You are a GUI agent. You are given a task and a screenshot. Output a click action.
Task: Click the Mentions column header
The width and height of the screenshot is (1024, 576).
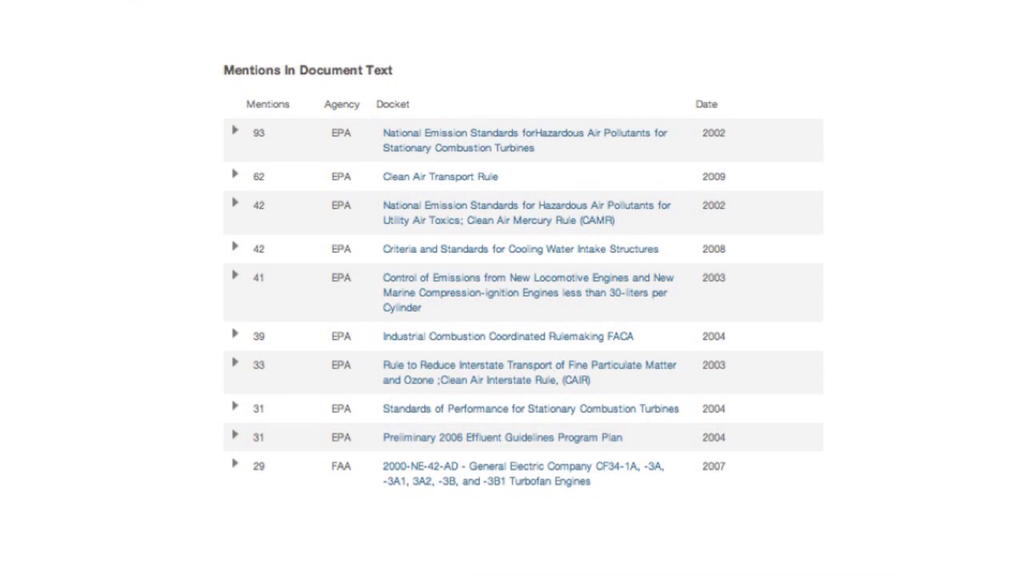(x=268, y=104)
